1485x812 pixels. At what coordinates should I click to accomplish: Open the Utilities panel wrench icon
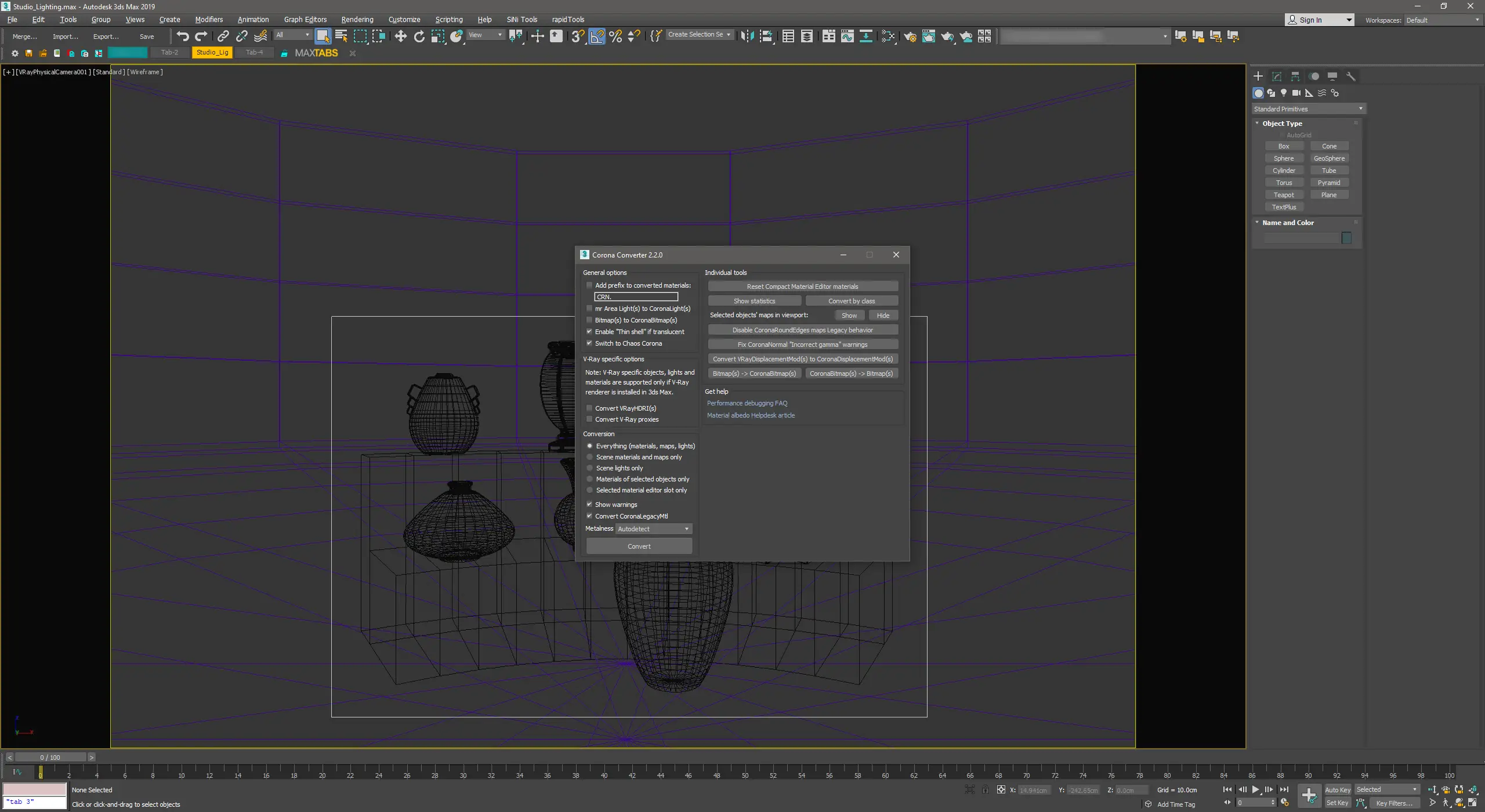(x=1350, y=77)
